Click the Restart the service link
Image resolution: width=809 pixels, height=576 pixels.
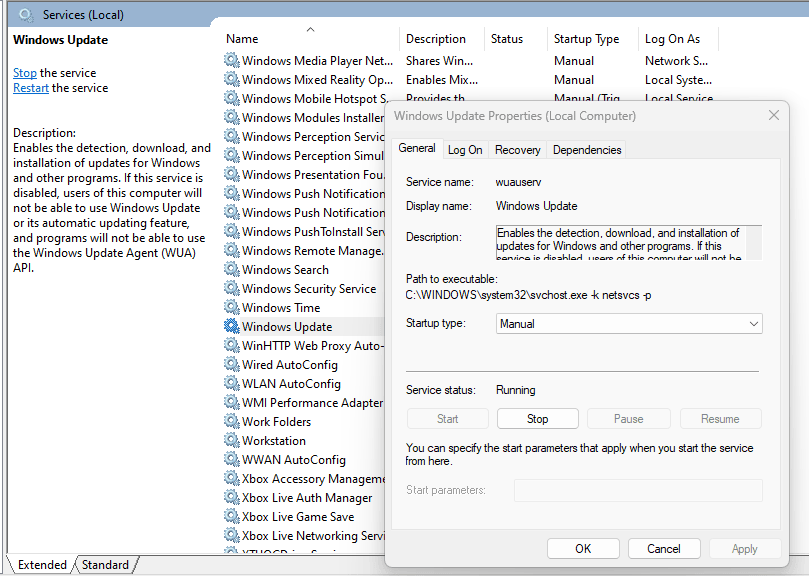tap(31, 87)
